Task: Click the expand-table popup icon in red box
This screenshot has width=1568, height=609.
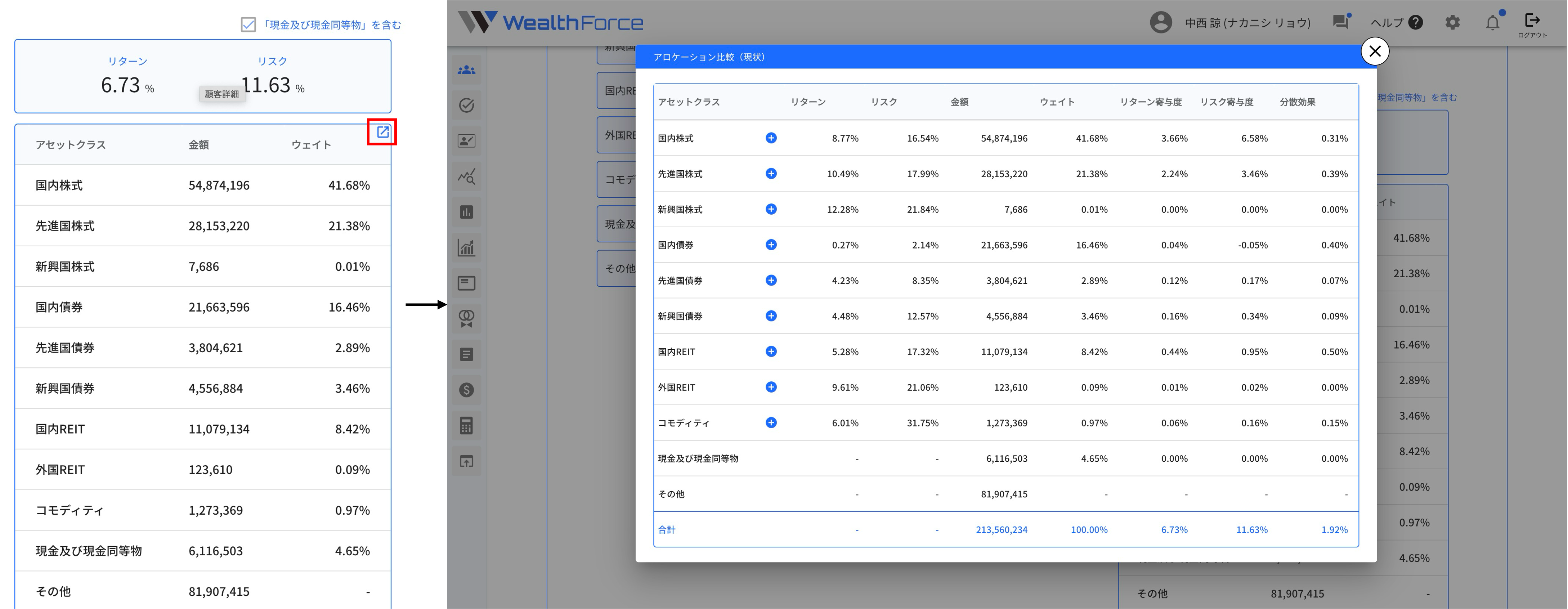Action: coord(382,131)
